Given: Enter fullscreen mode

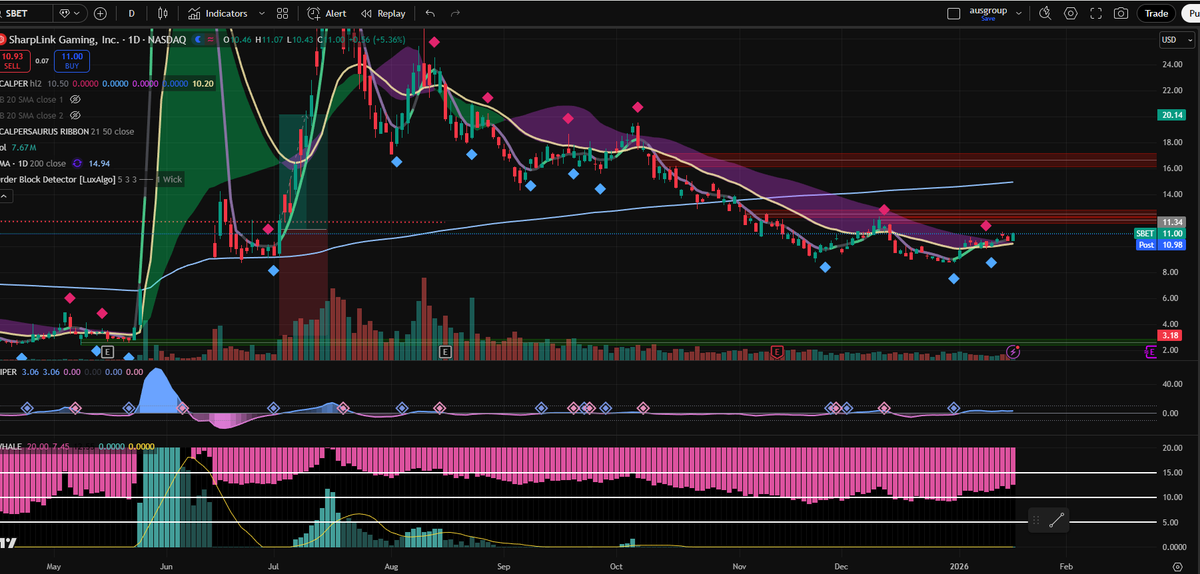Looking at the screenshot, I should pos(1096,13).
